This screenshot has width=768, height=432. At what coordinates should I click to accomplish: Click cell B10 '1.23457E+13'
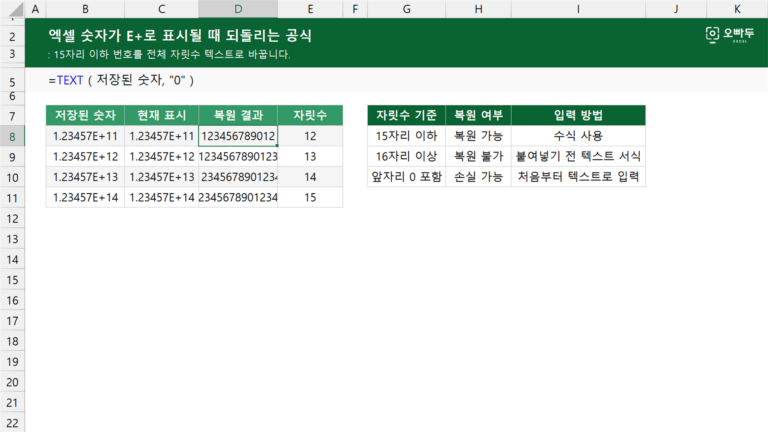point(85,177)
